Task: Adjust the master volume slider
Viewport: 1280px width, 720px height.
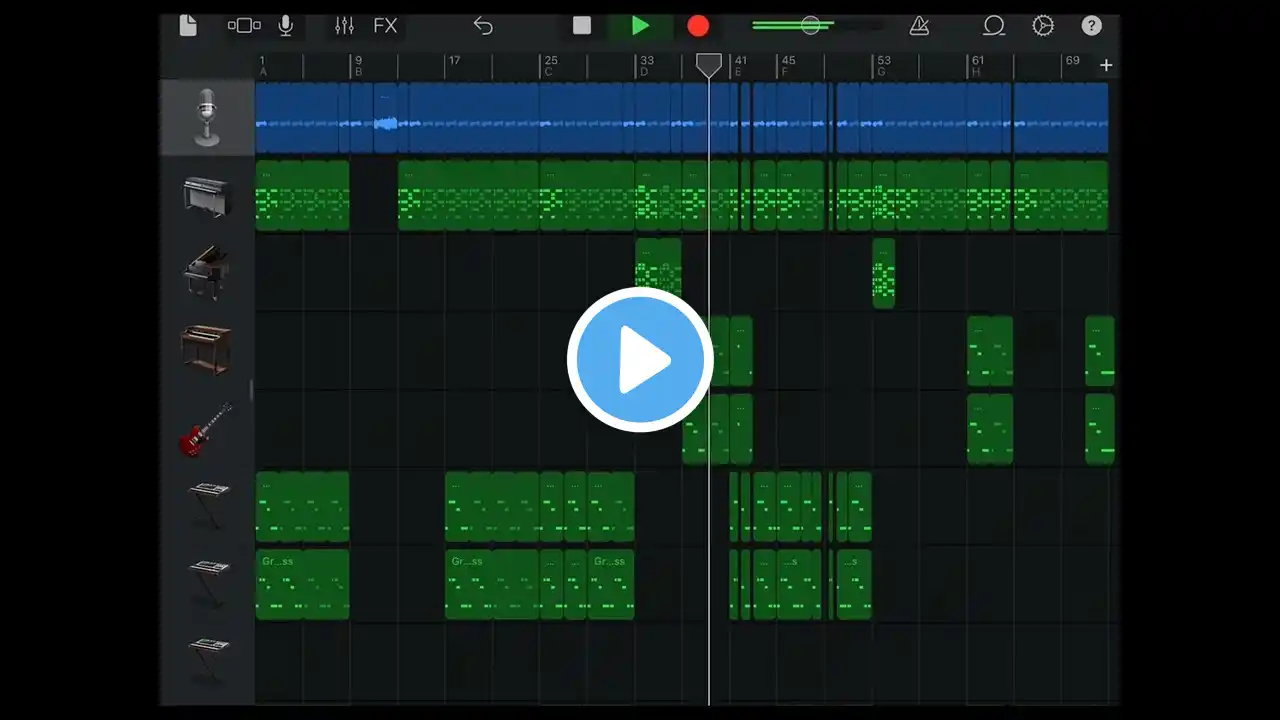Action: [811, 26]
